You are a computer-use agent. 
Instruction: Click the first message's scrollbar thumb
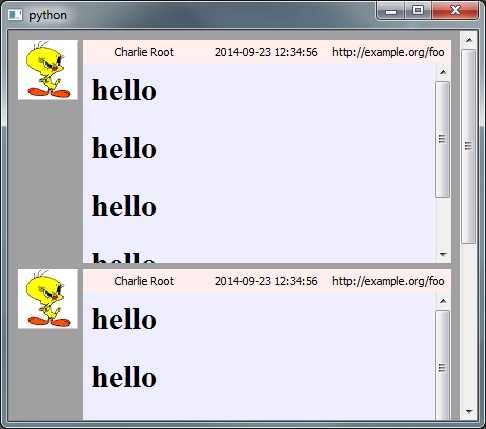(x=443, y=139)
